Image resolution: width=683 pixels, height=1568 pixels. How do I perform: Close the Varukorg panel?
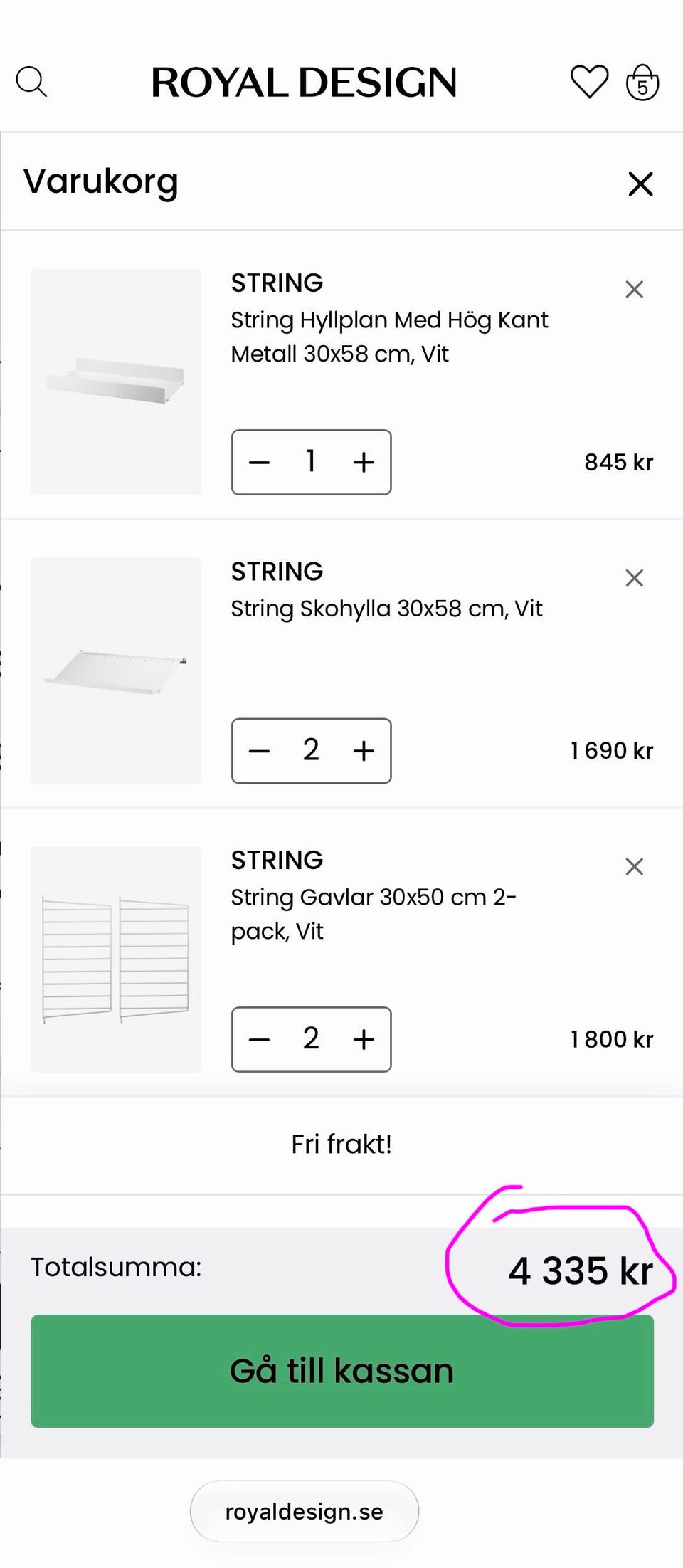640,184
